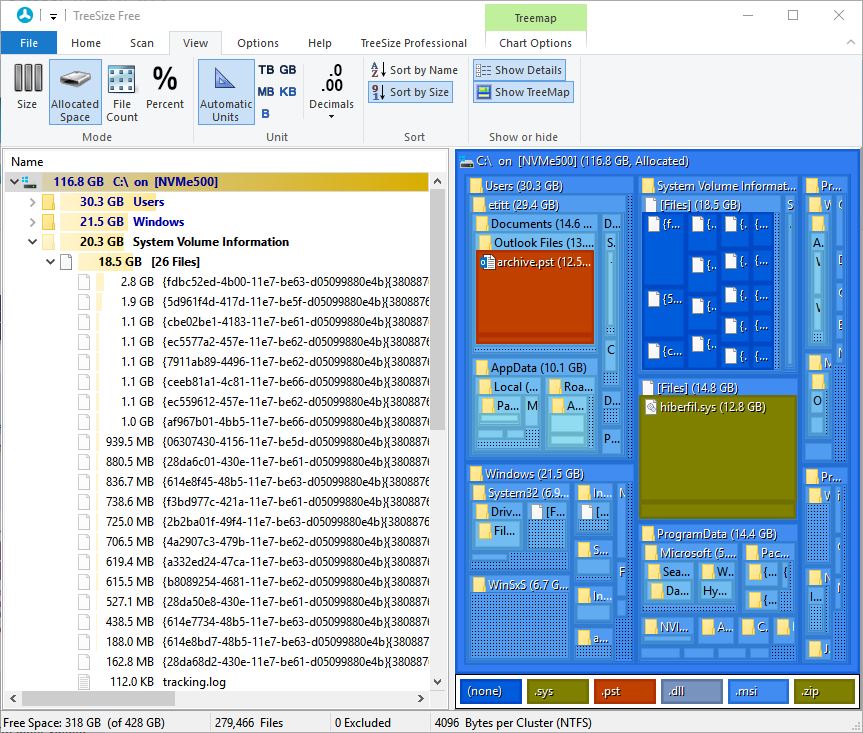Toggle Sort by Size
This screenshot has width=863, height=733.
pos(411,92)
